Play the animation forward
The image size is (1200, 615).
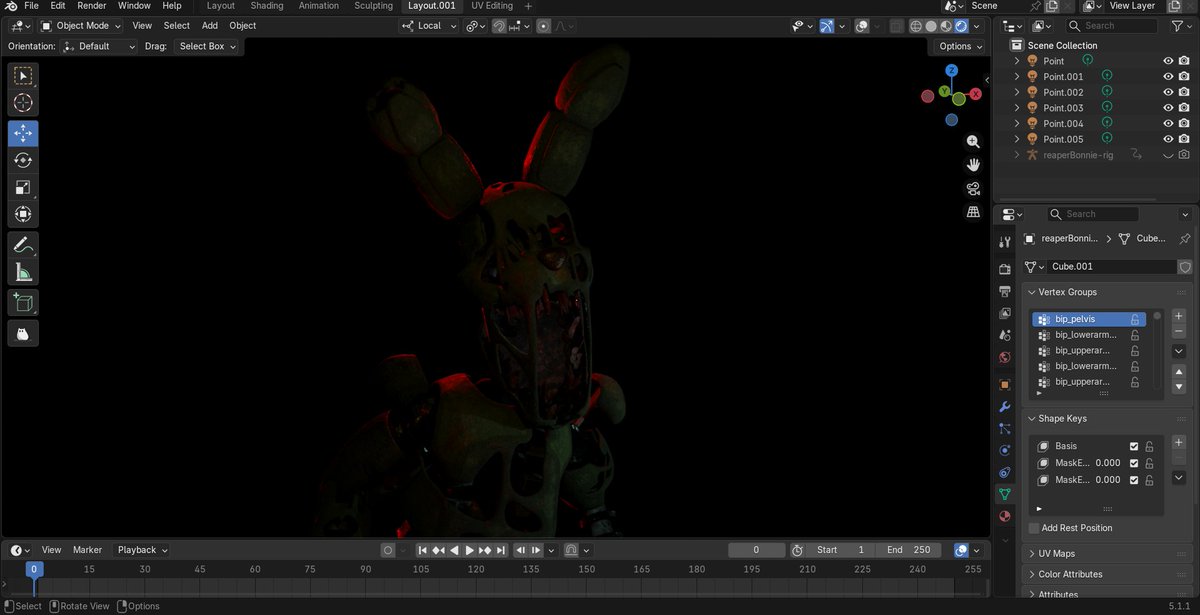(x=469, y=550)
